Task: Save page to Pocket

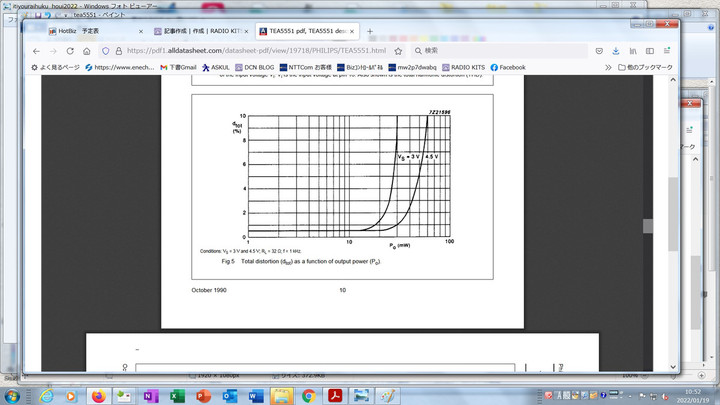Action: point(599,50)
